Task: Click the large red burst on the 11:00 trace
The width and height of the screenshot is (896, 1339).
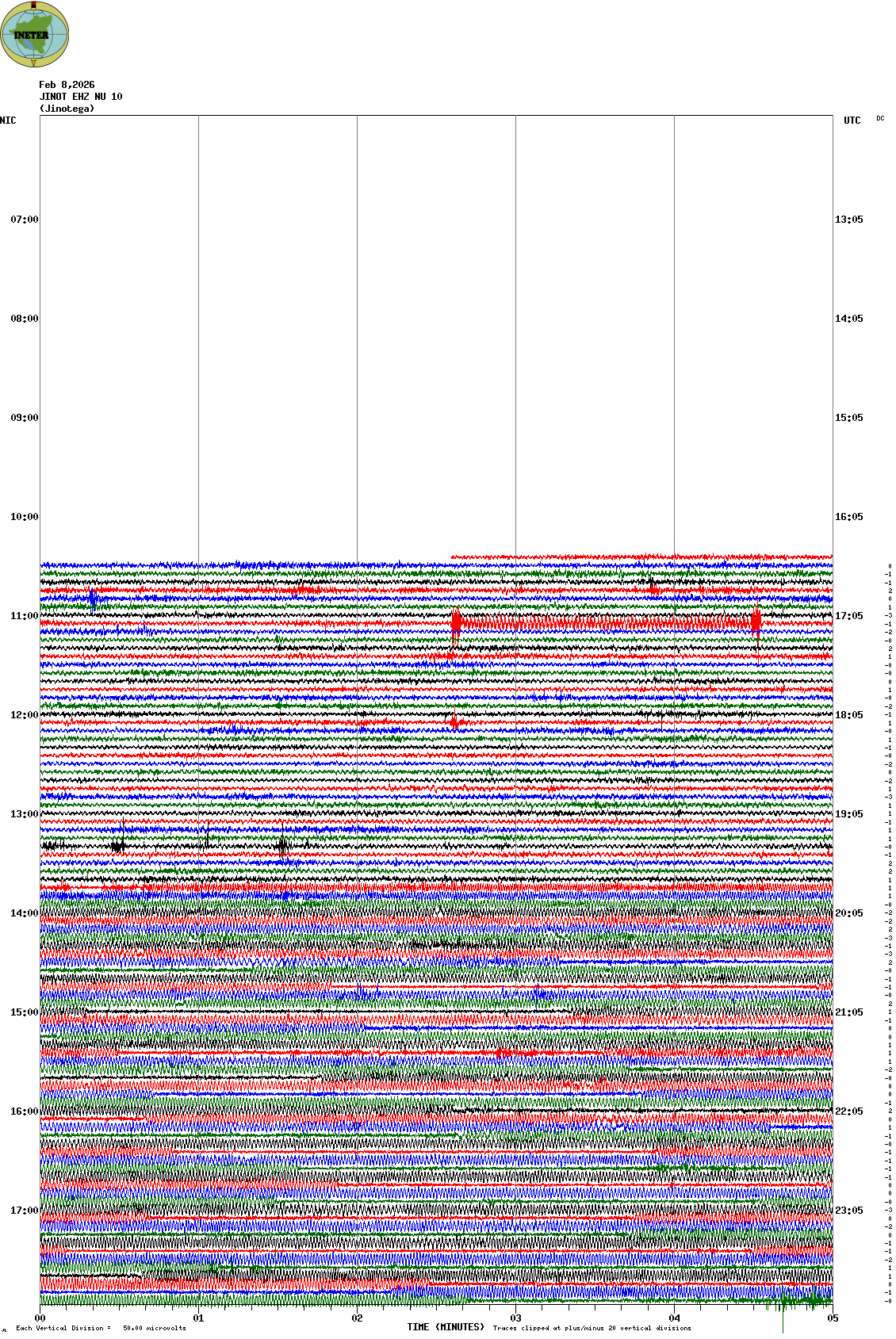Action: 456,623
